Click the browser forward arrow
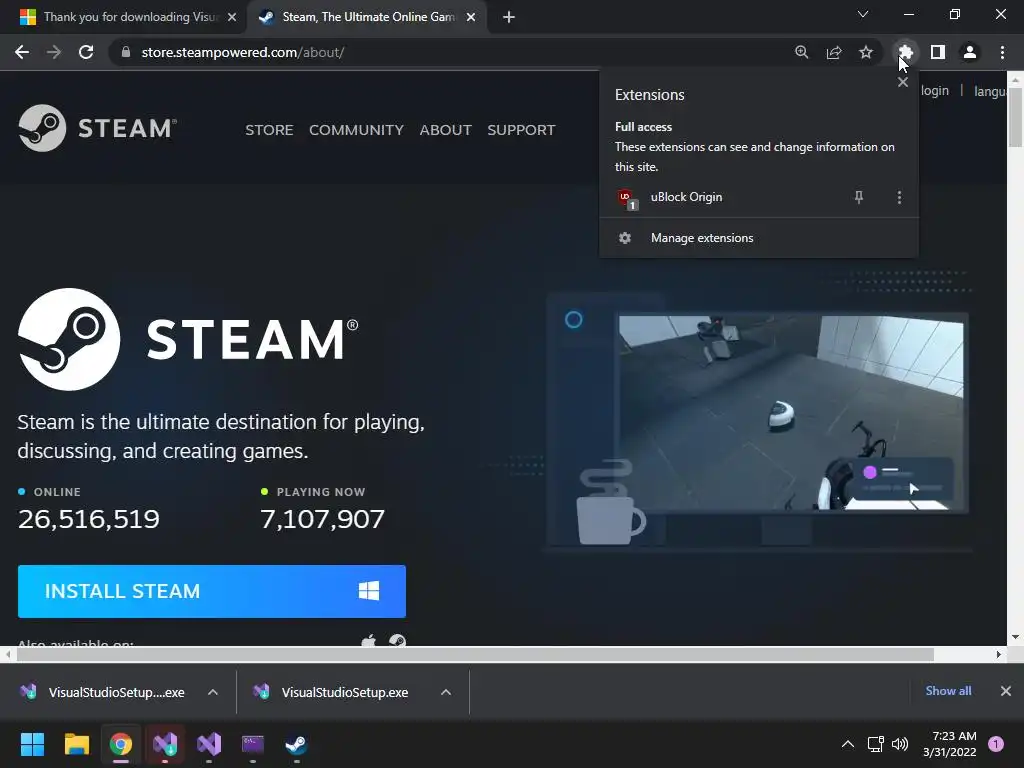Image resolution: width=1024 pixels, height=768 pixels. coord(54,52)
